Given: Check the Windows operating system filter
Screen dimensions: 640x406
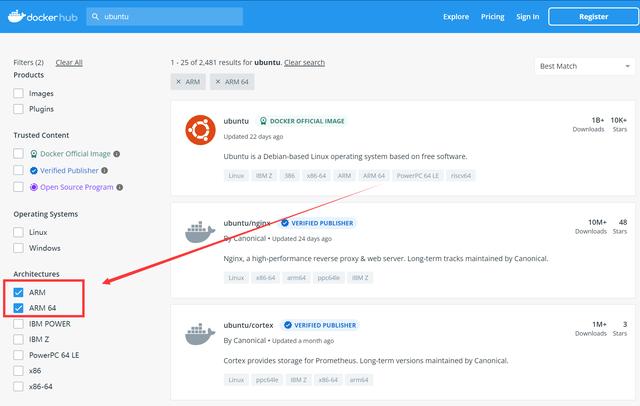Looking at the screenshot, I should click(18, 248).
